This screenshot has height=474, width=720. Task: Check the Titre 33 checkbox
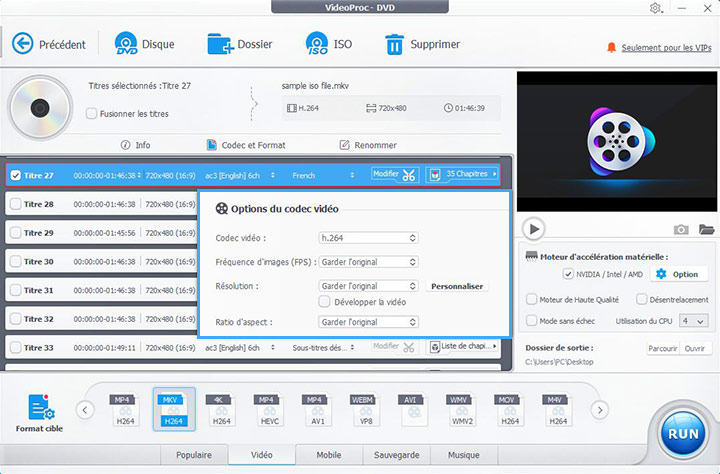[x=16, y=348]
